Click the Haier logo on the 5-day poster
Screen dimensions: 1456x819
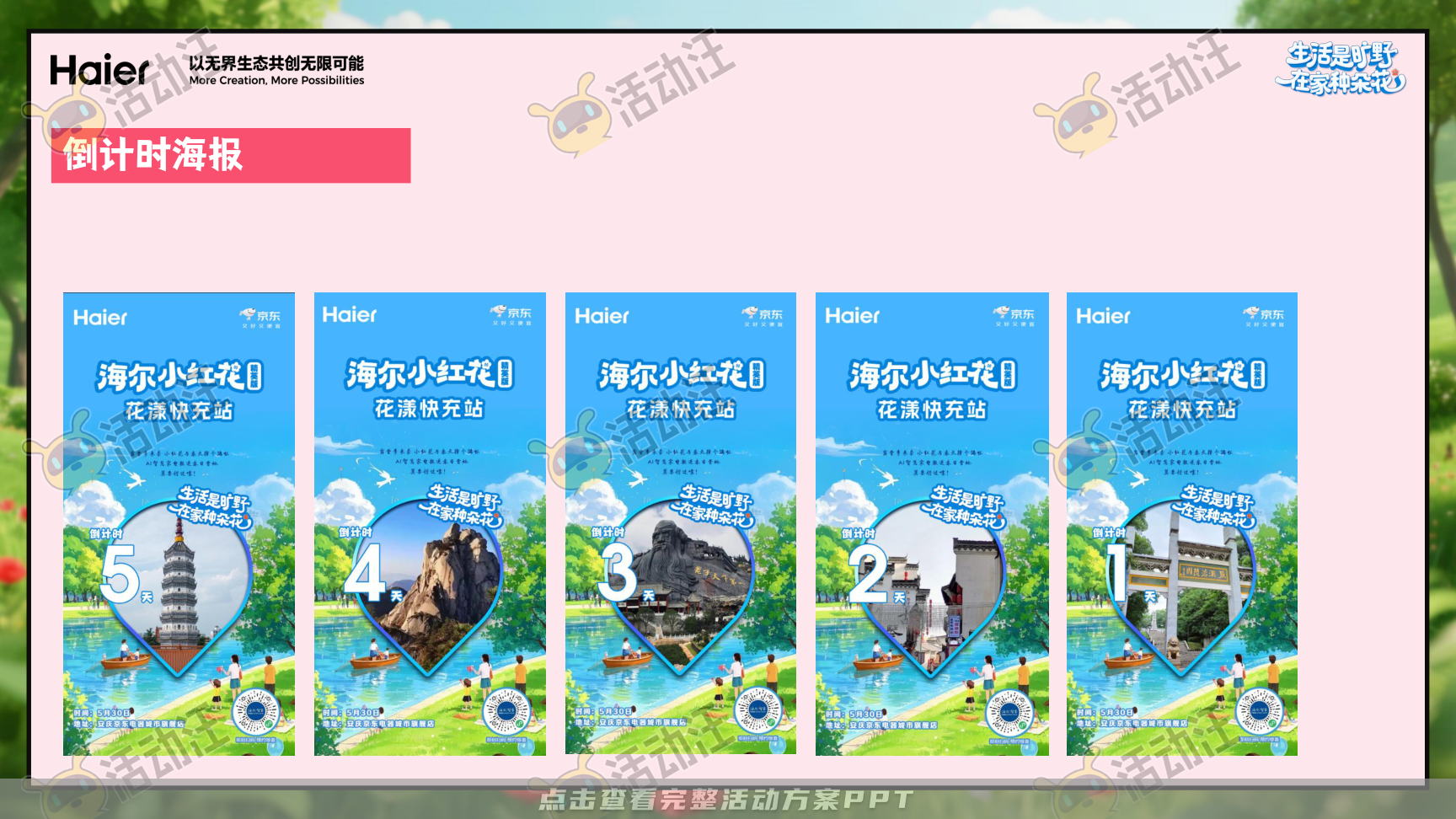[x=100, y=318]
